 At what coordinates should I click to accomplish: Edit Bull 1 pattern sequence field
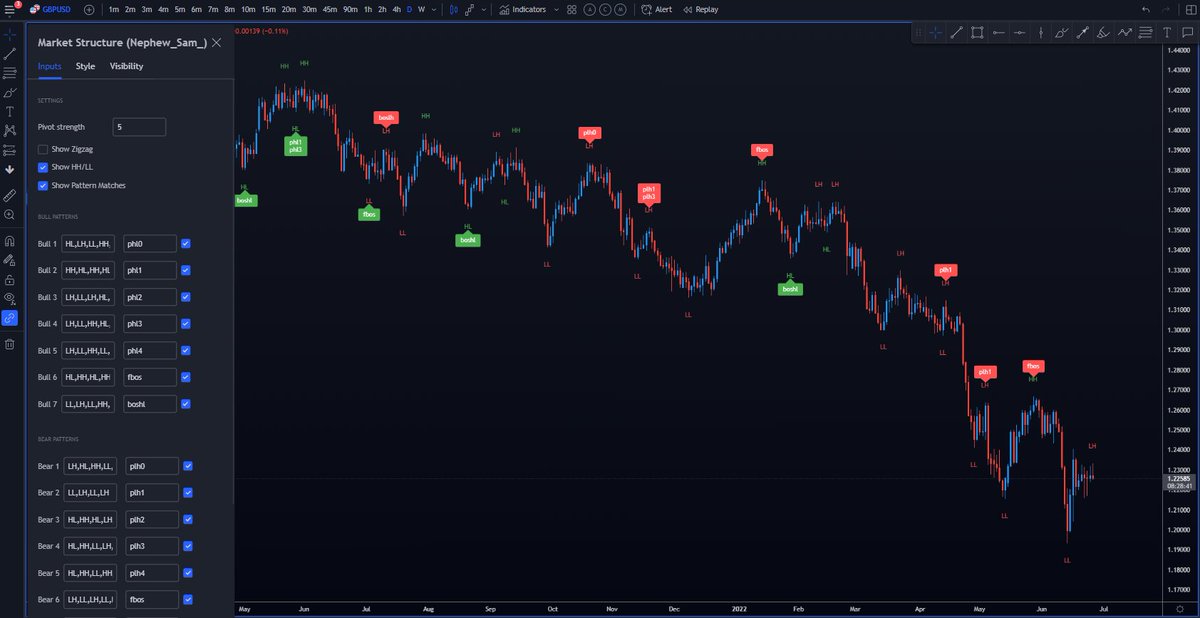tap(90, 243)
